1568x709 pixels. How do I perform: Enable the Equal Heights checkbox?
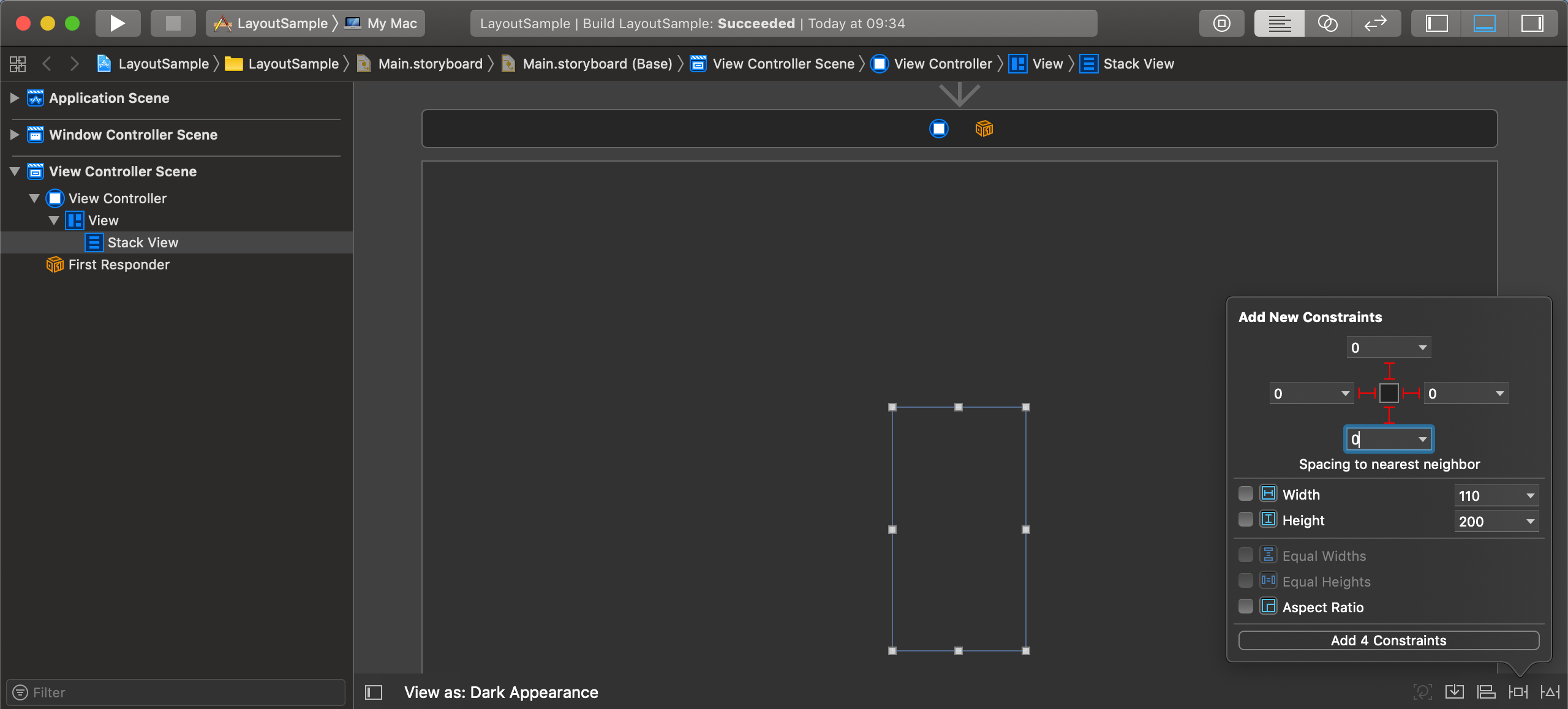click(x=1246, y=580)
